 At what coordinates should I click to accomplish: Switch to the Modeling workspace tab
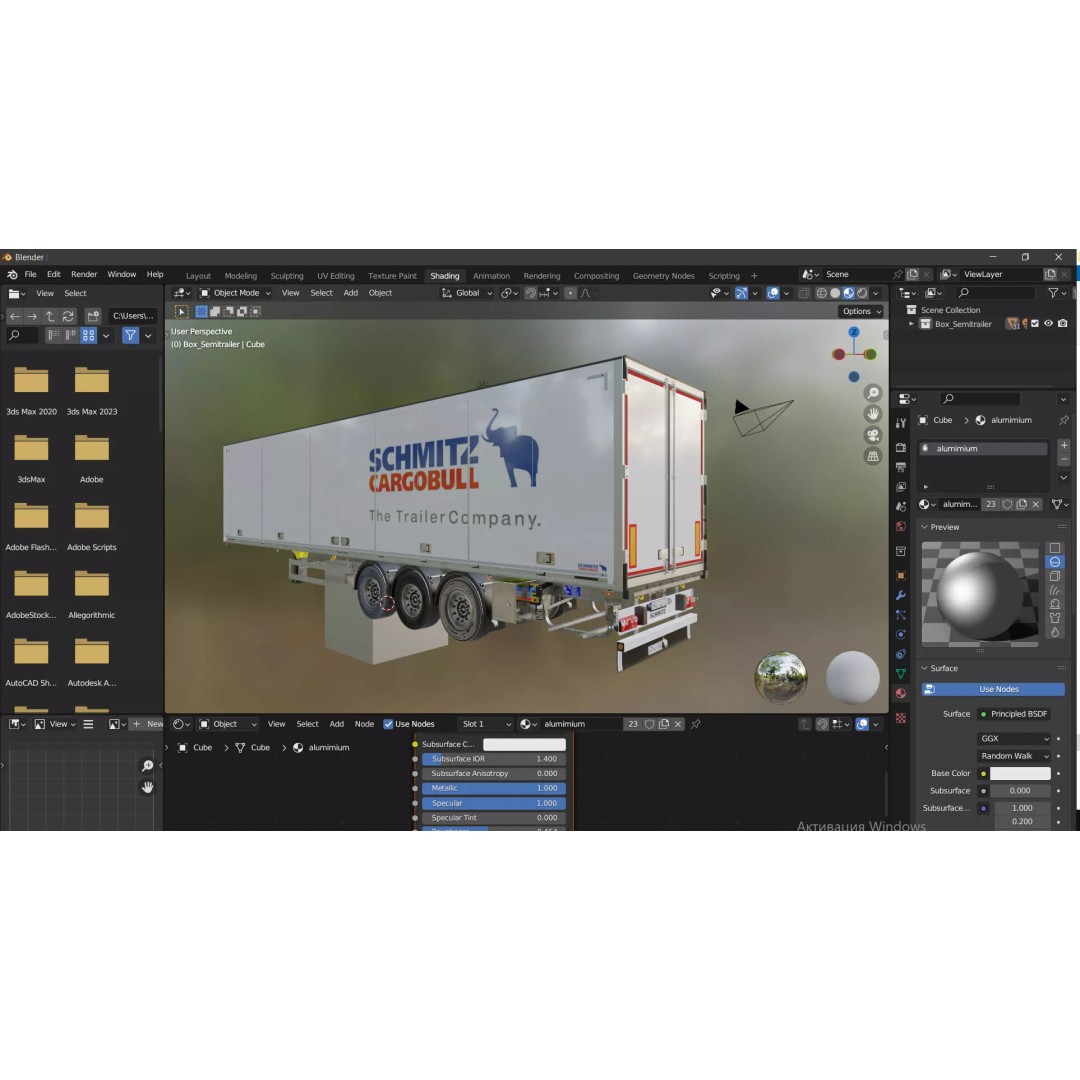click(x=240, y=276)
